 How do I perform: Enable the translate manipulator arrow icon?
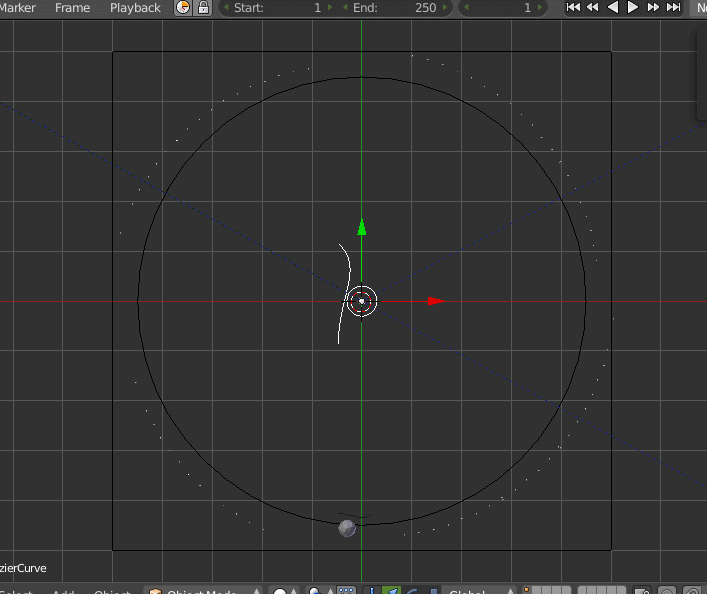click(x=391, y=591)
